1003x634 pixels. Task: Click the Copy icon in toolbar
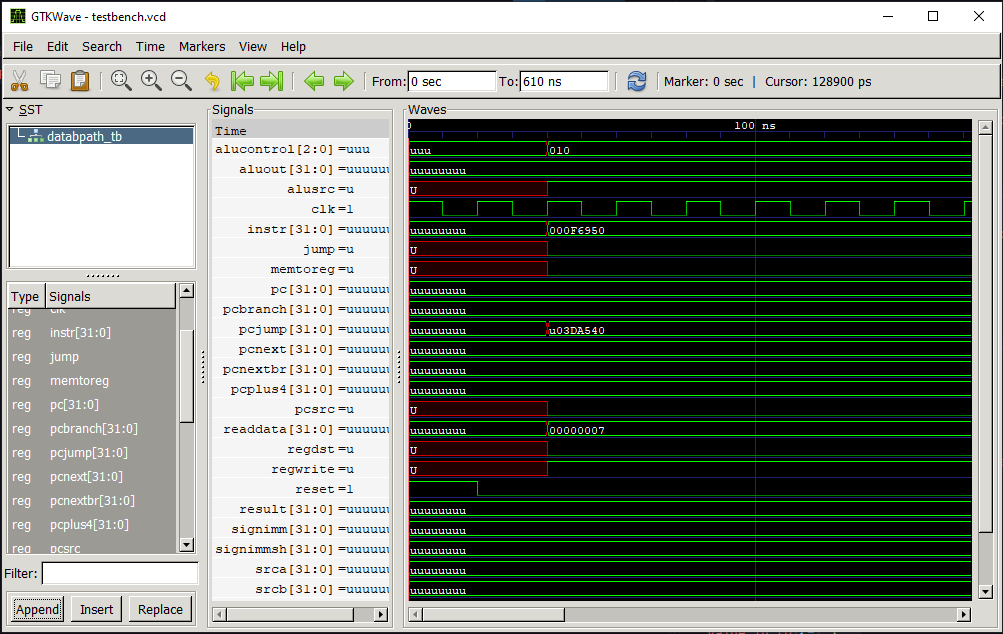point(50,81)
